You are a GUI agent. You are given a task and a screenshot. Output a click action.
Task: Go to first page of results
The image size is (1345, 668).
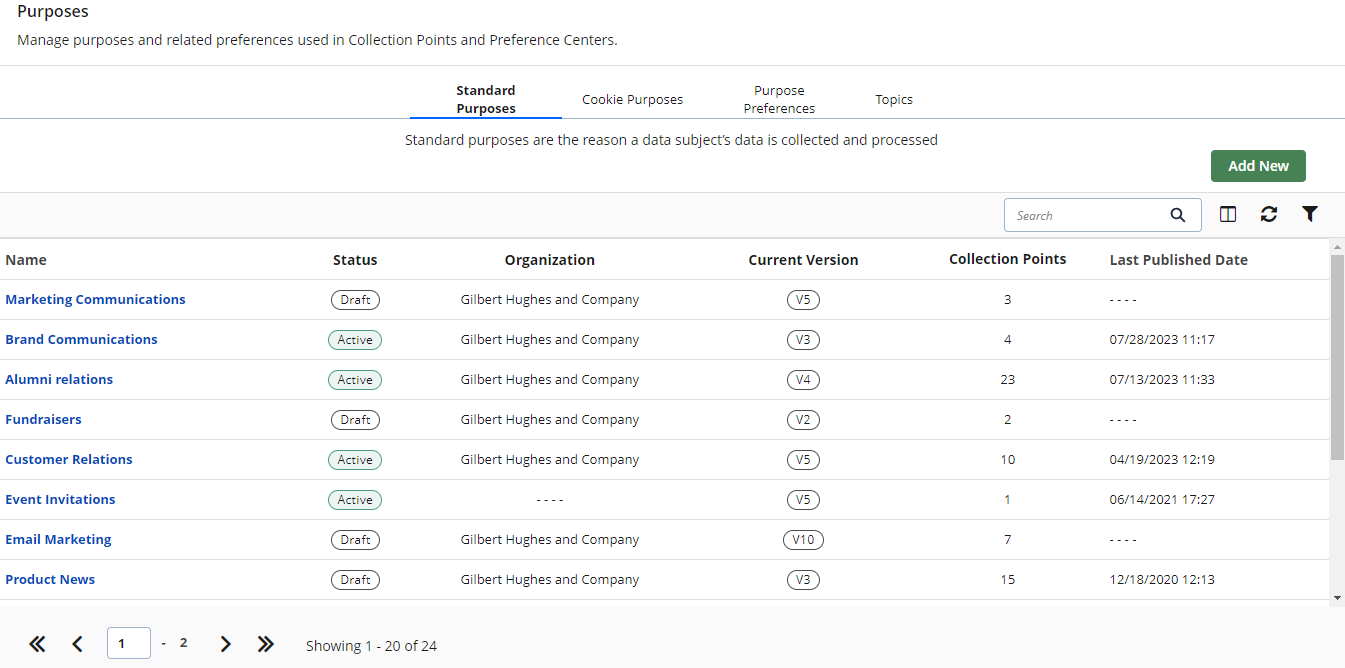[x=37, y=644]
